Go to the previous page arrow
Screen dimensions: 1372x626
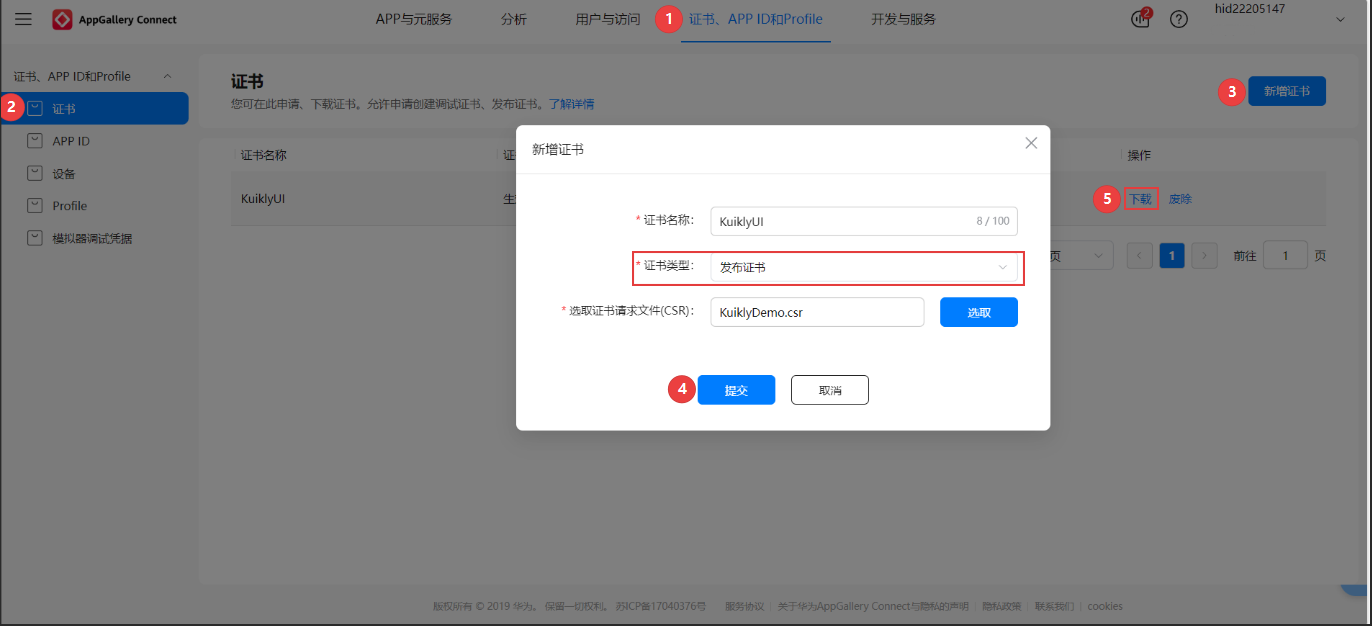click(x=1140, y=256)
